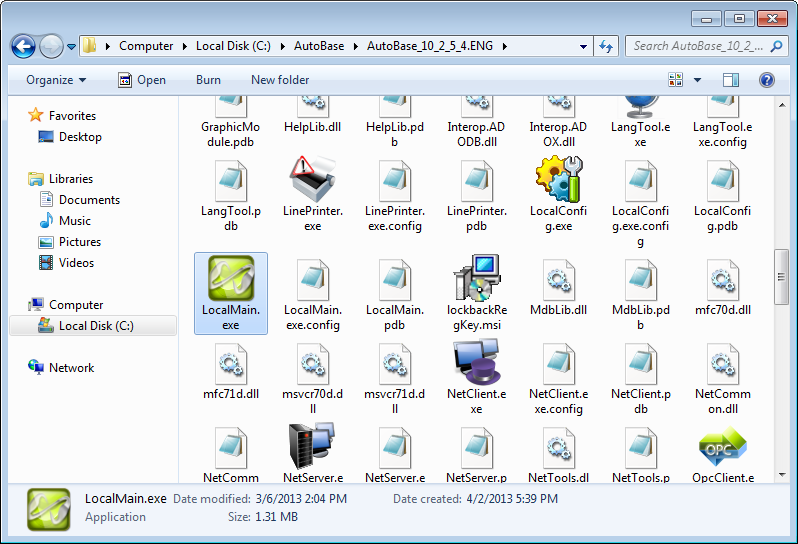Click the Search AutoBase search field
798x544 pixels.
click(698, 46)
